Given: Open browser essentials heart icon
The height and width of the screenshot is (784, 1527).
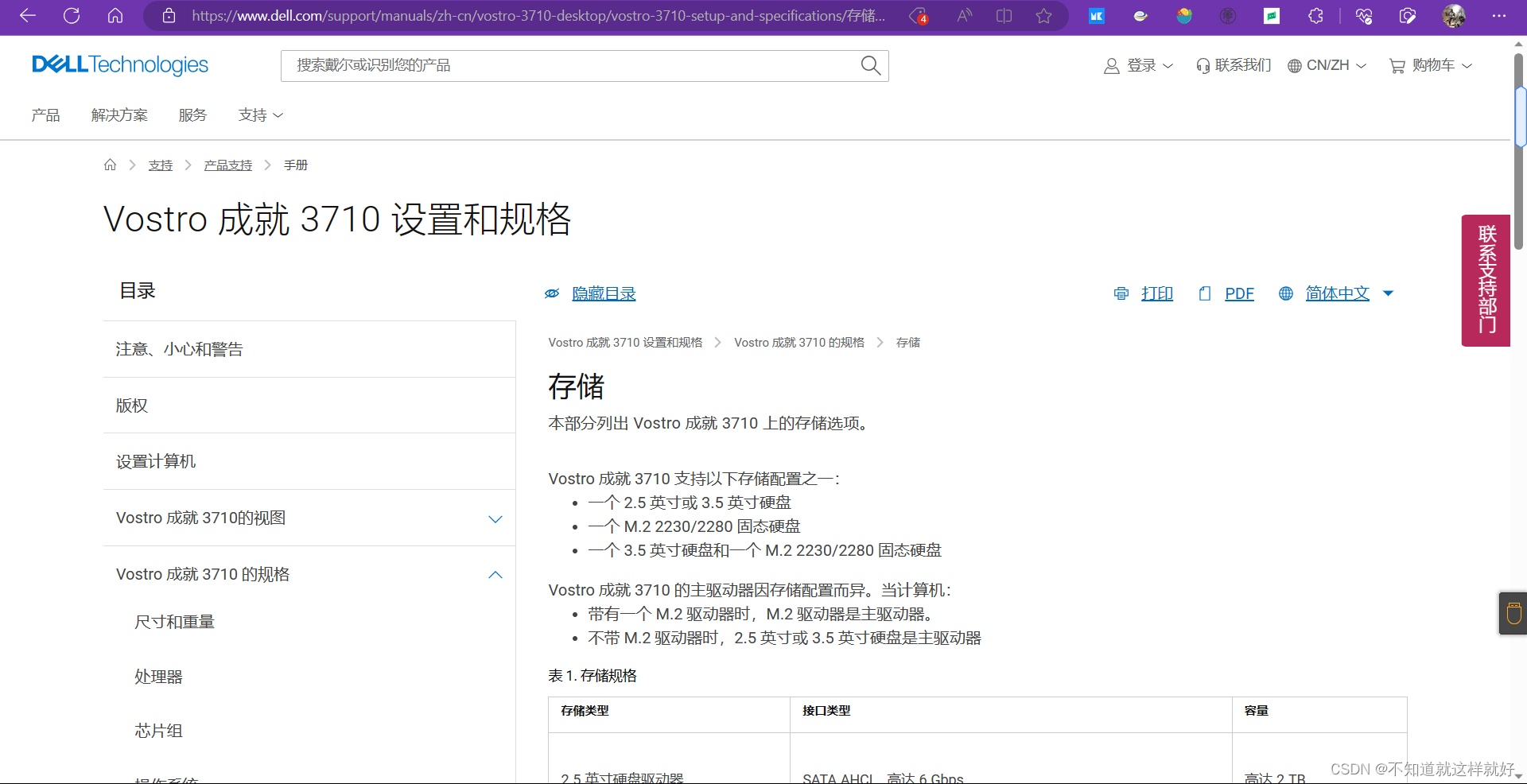Looking at the screenshot, I should tap(1364, 16).
